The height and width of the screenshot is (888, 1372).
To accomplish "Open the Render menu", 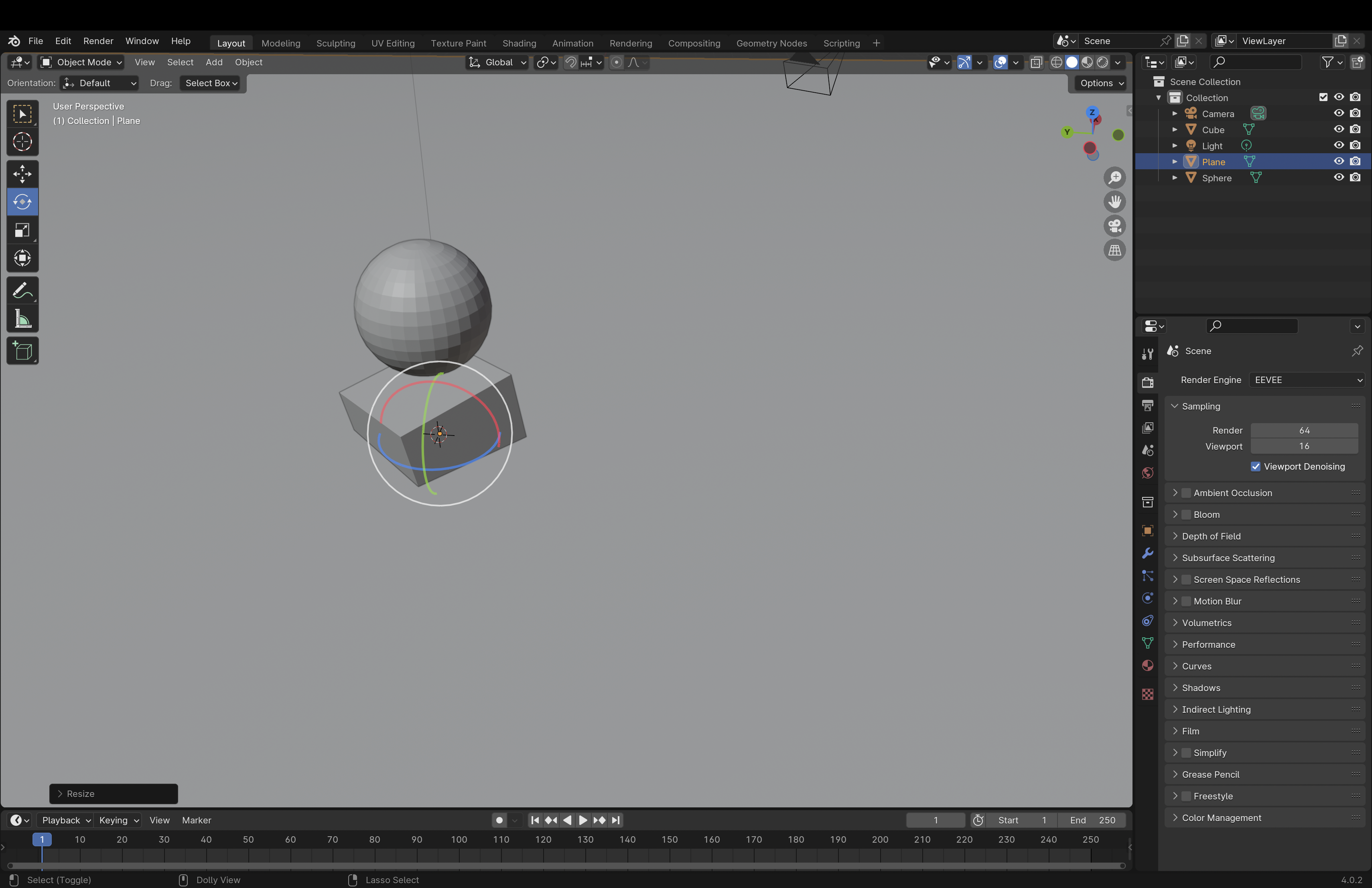I will click(x=98, y=41).
